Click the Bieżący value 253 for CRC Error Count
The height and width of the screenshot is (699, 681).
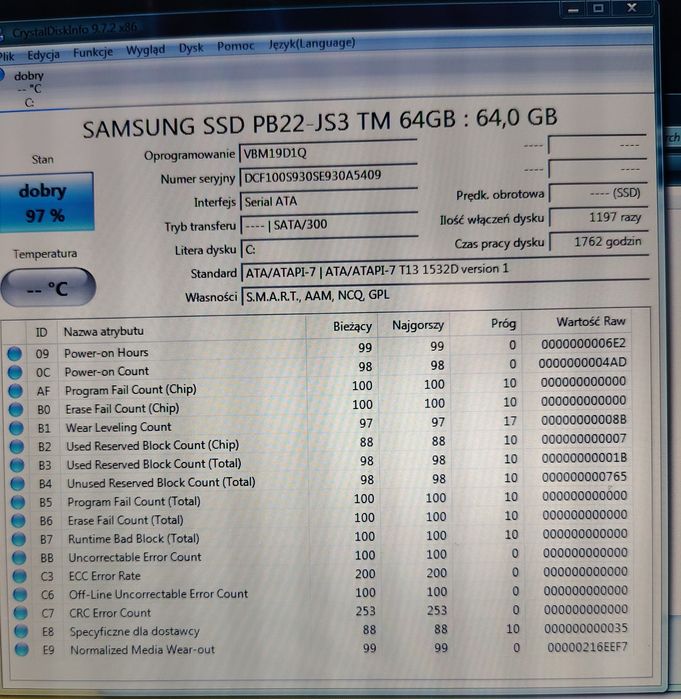click(365, 611)
